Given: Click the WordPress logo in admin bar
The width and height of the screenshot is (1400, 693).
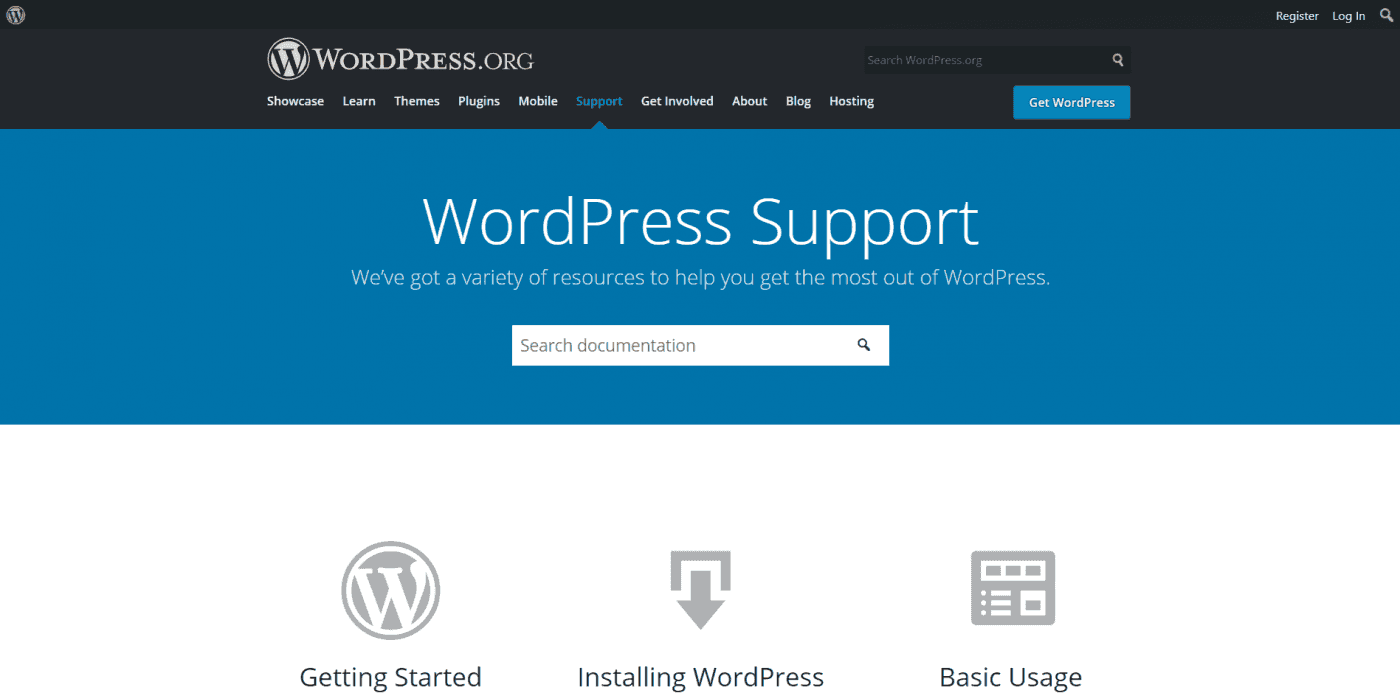Looking at the screenshot, I should click(x=16, y=15).
